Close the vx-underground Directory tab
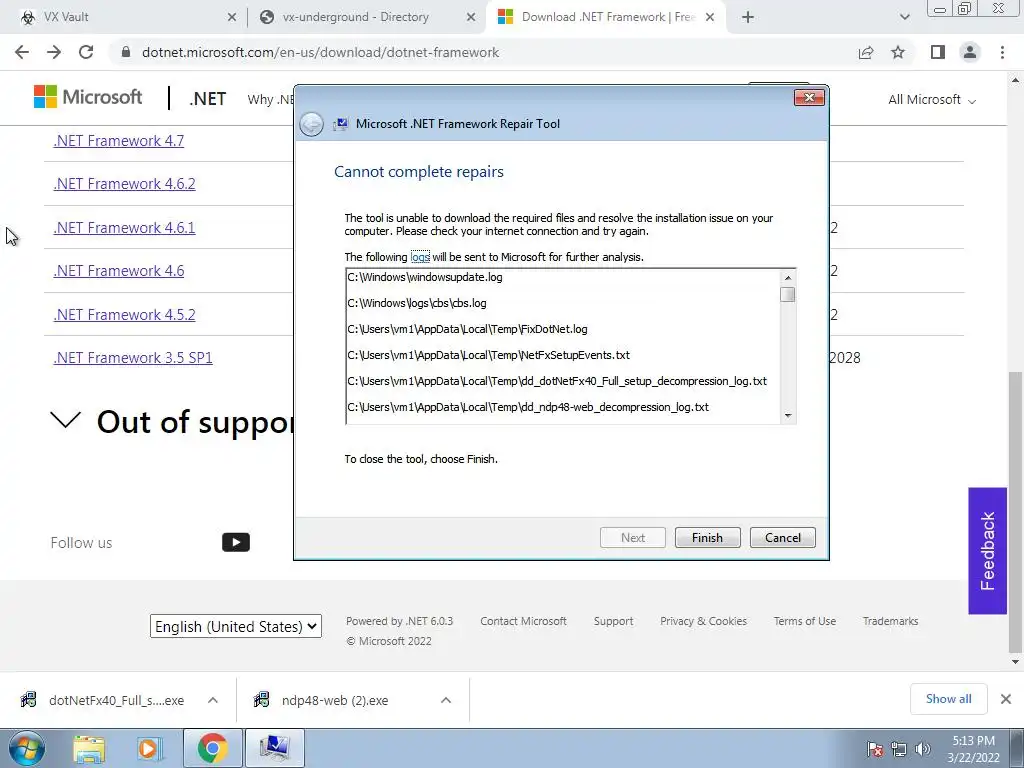1024x768 pixels. tap(471, 18)
